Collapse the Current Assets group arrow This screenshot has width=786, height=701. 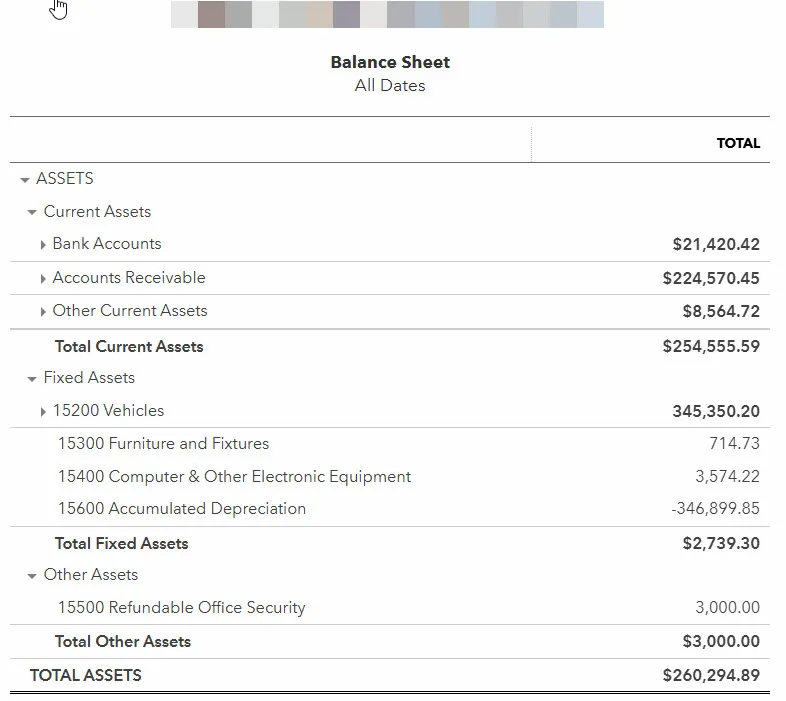[32, 213]
